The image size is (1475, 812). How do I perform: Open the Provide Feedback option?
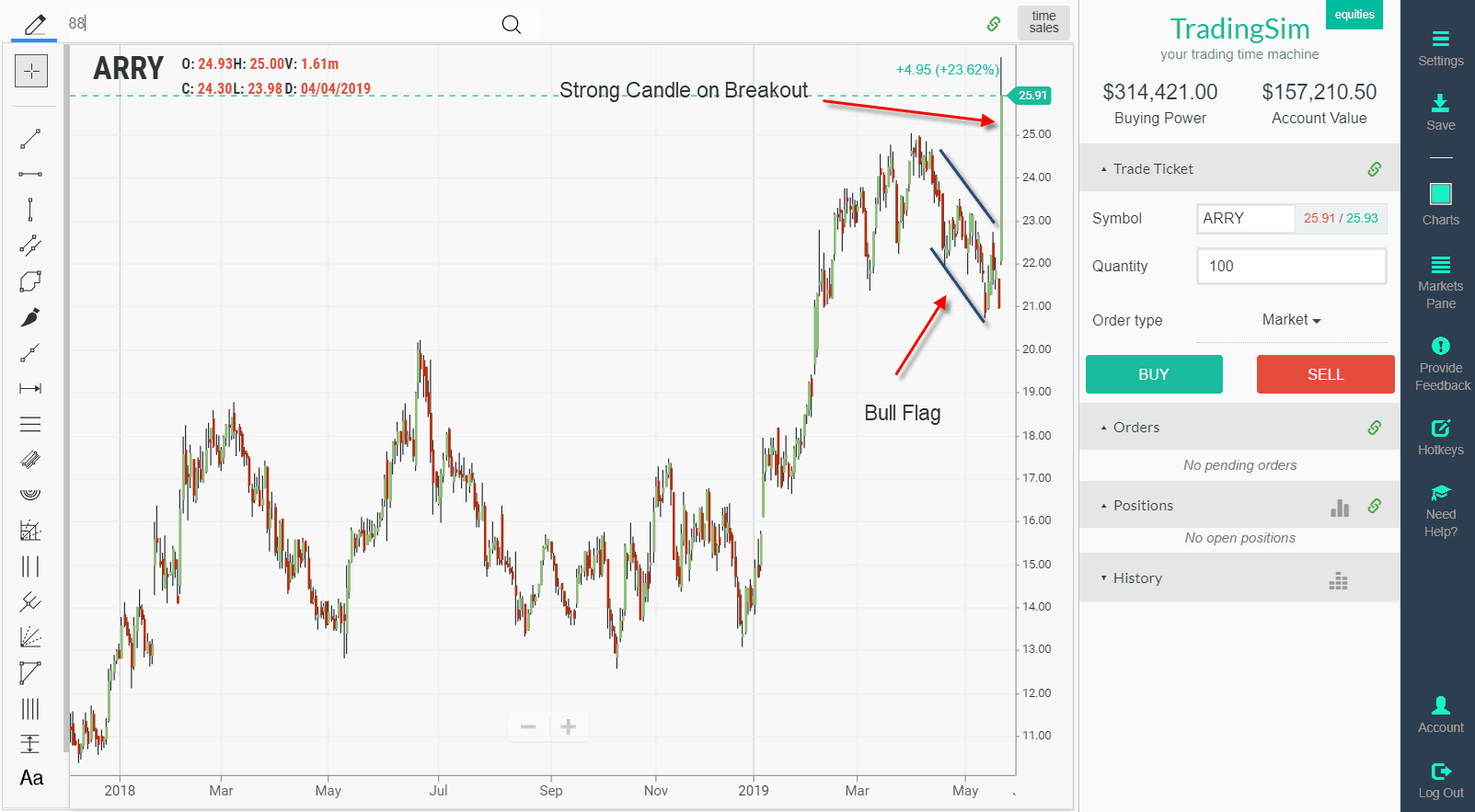pos(1441,364)
